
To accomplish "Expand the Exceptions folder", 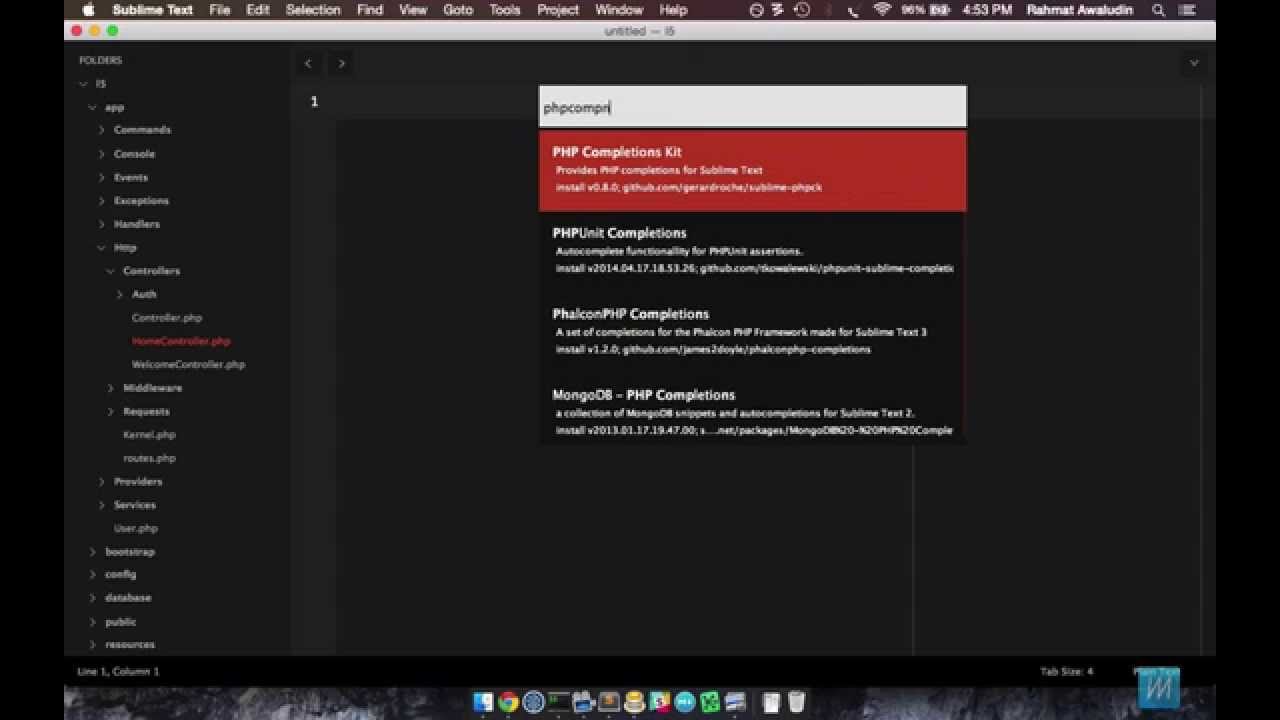I will click(x=101, y=201).
